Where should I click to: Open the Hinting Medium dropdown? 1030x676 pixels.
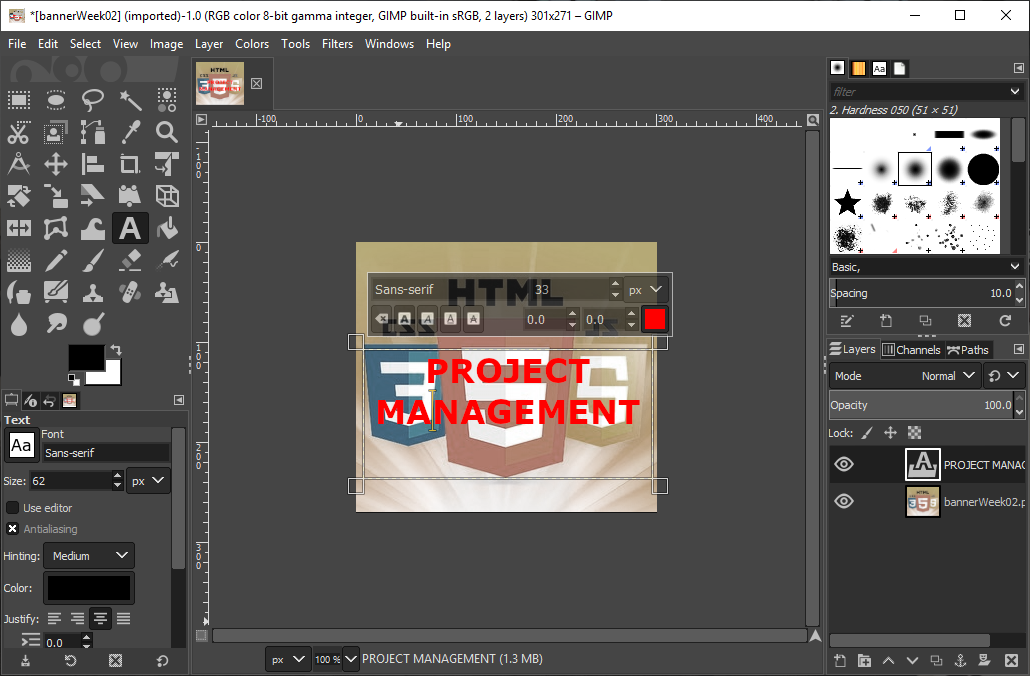[89, 556]
